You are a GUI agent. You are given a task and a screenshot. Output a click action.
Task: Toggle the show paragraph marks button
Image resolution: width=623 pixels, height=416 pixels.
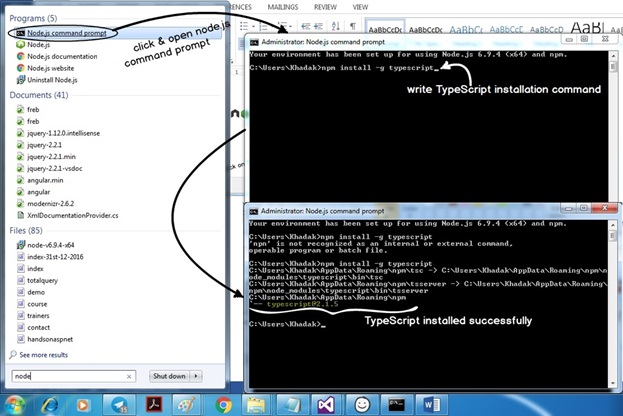[x=353, y=25]
